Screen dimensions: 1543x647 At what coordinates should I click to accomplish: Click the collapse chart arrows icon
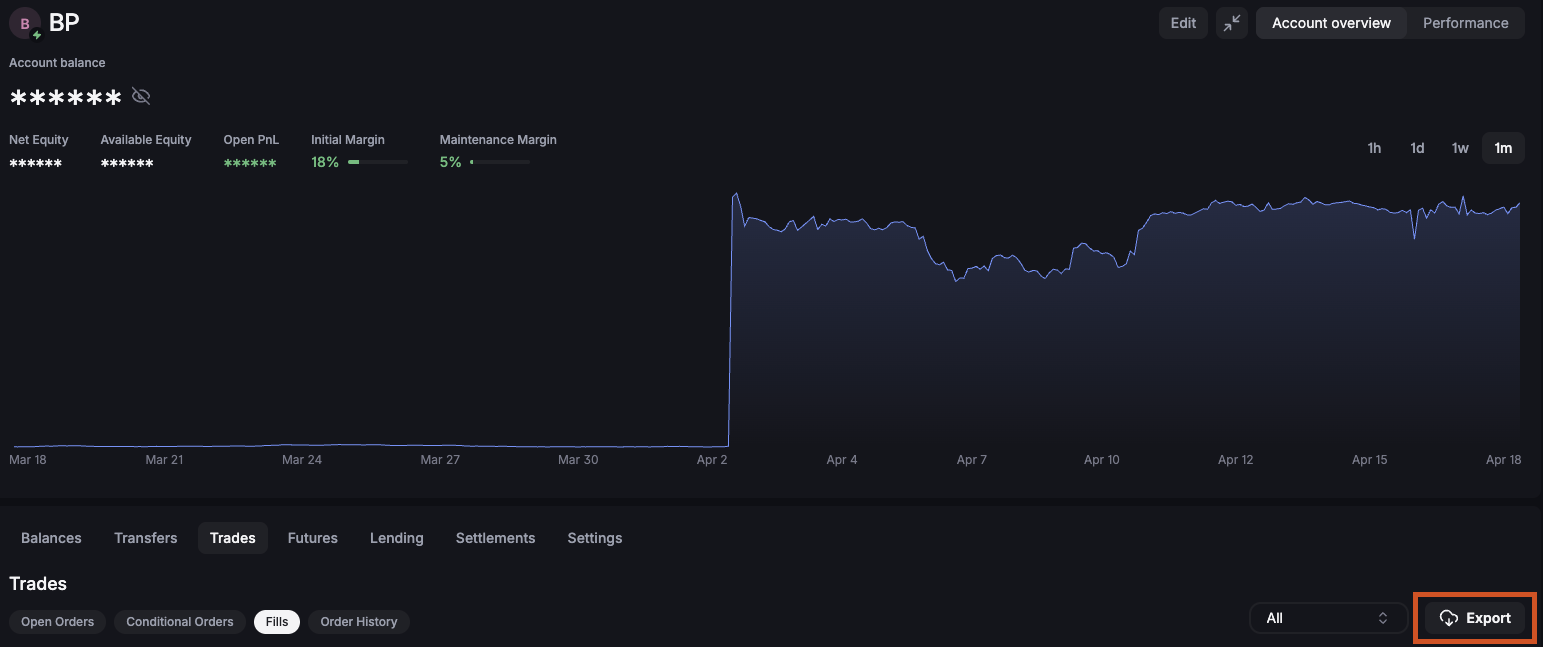point(1232,23)
